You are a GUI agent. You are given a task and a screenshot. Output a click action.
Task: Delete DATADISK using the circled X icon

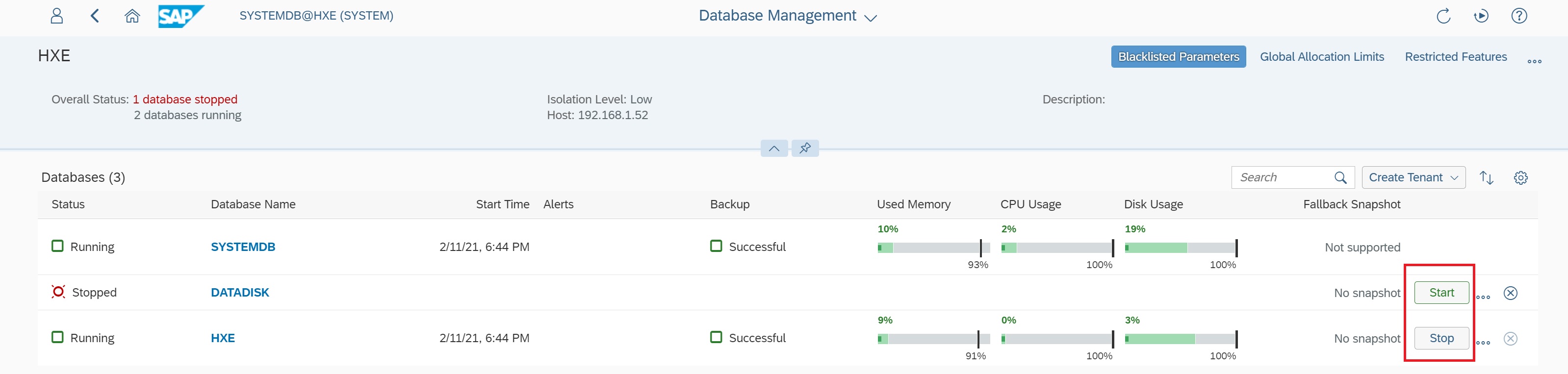[1510, 293]
